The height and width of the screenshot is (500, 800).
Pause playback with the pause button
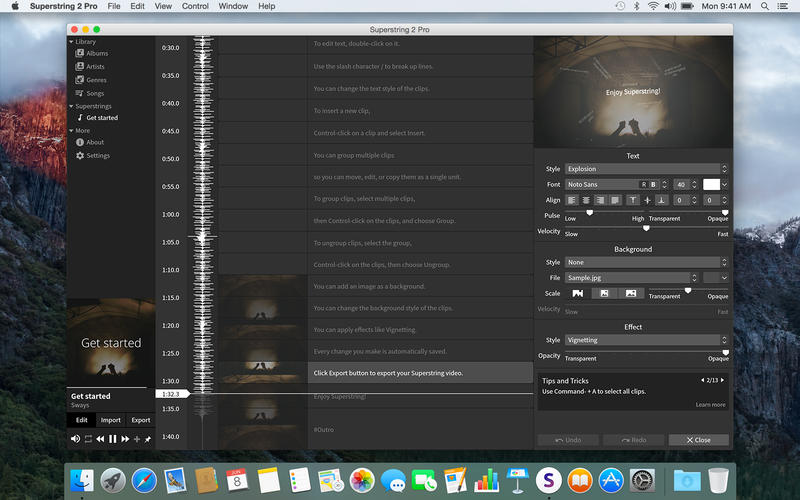(x=113, y=439)
